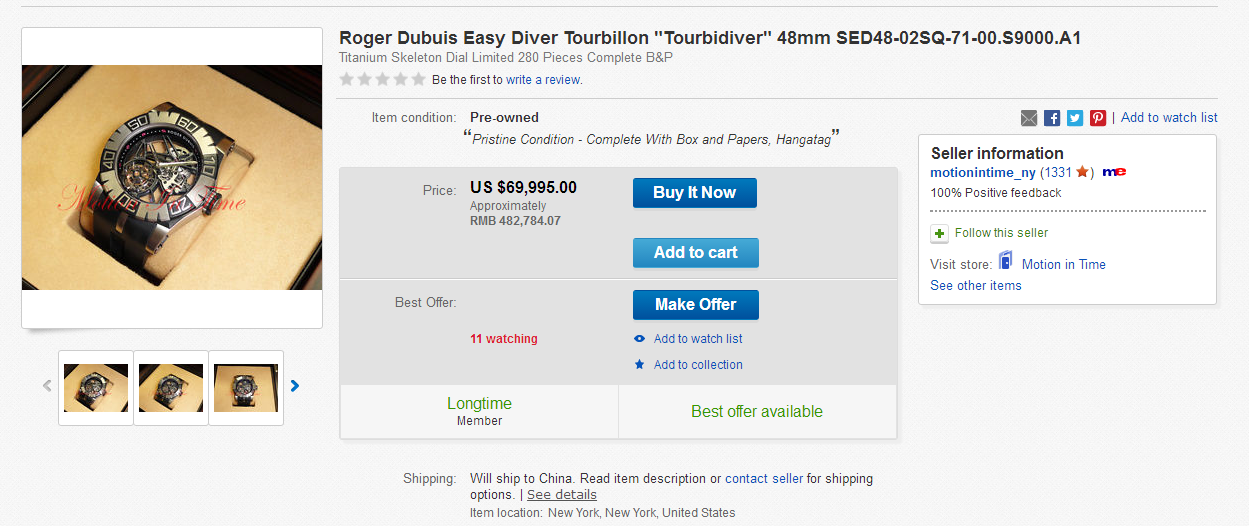This screenshot has width=1249, height=526.
Task: Share listing on Facebook icon
Action: coord(1052,118)
